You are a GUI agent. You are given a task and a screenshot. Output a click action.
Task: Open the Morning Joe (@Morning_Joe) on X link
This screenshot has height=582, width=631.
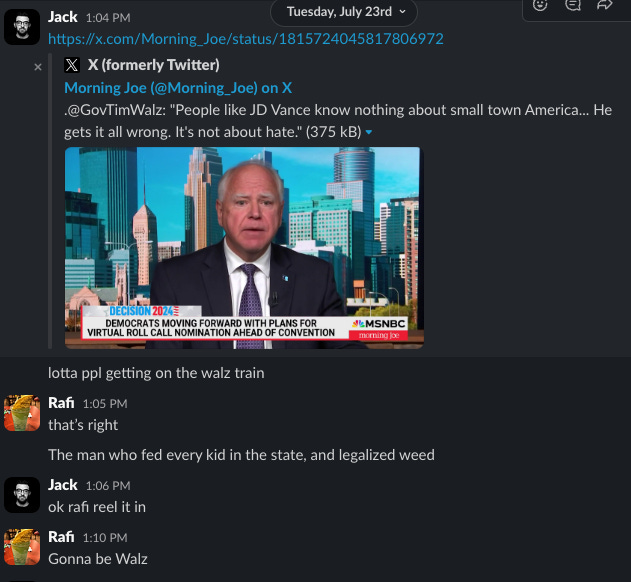tap(178, 88)
